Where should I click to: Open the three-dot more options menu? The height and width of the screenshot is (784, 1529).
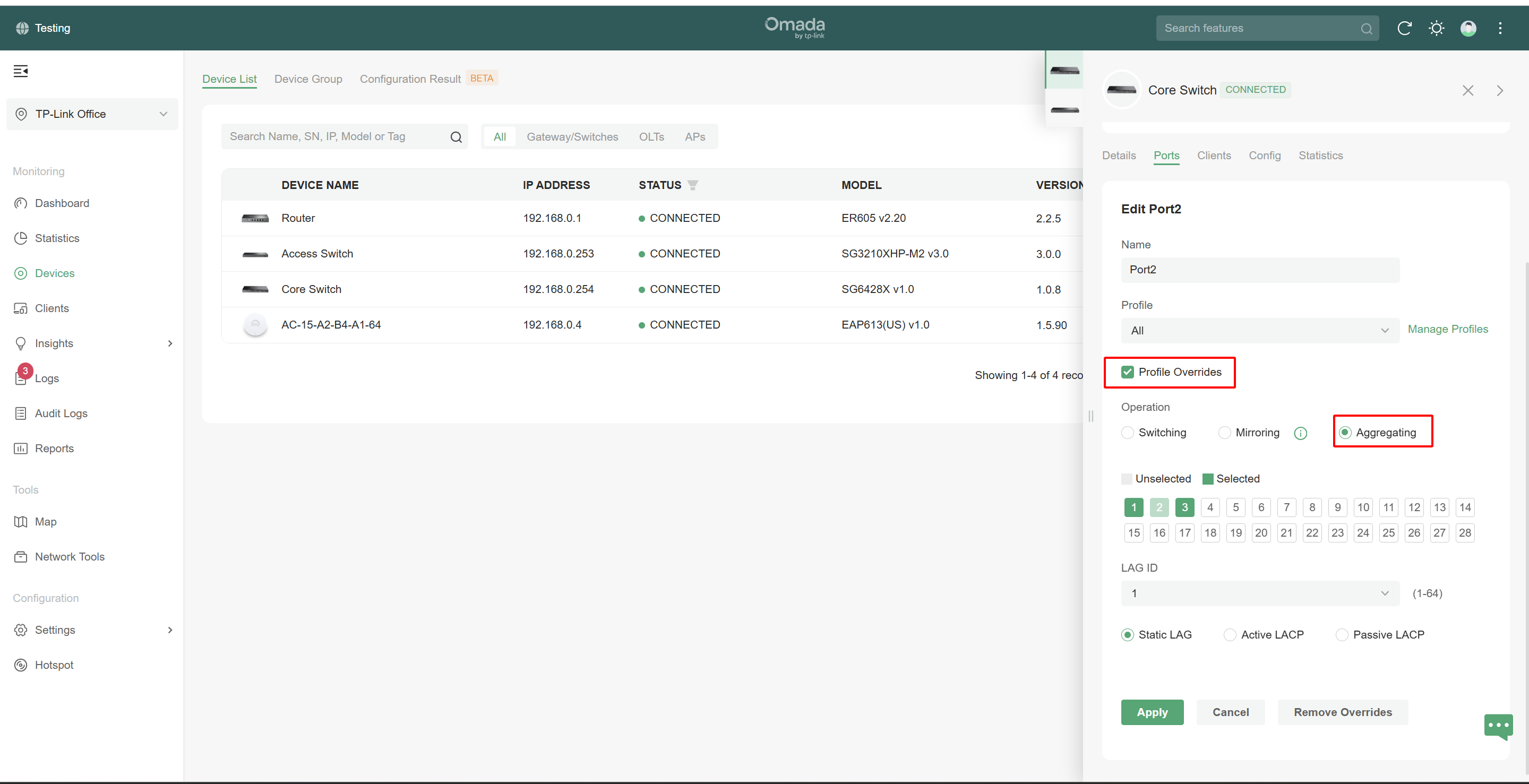1500,28
